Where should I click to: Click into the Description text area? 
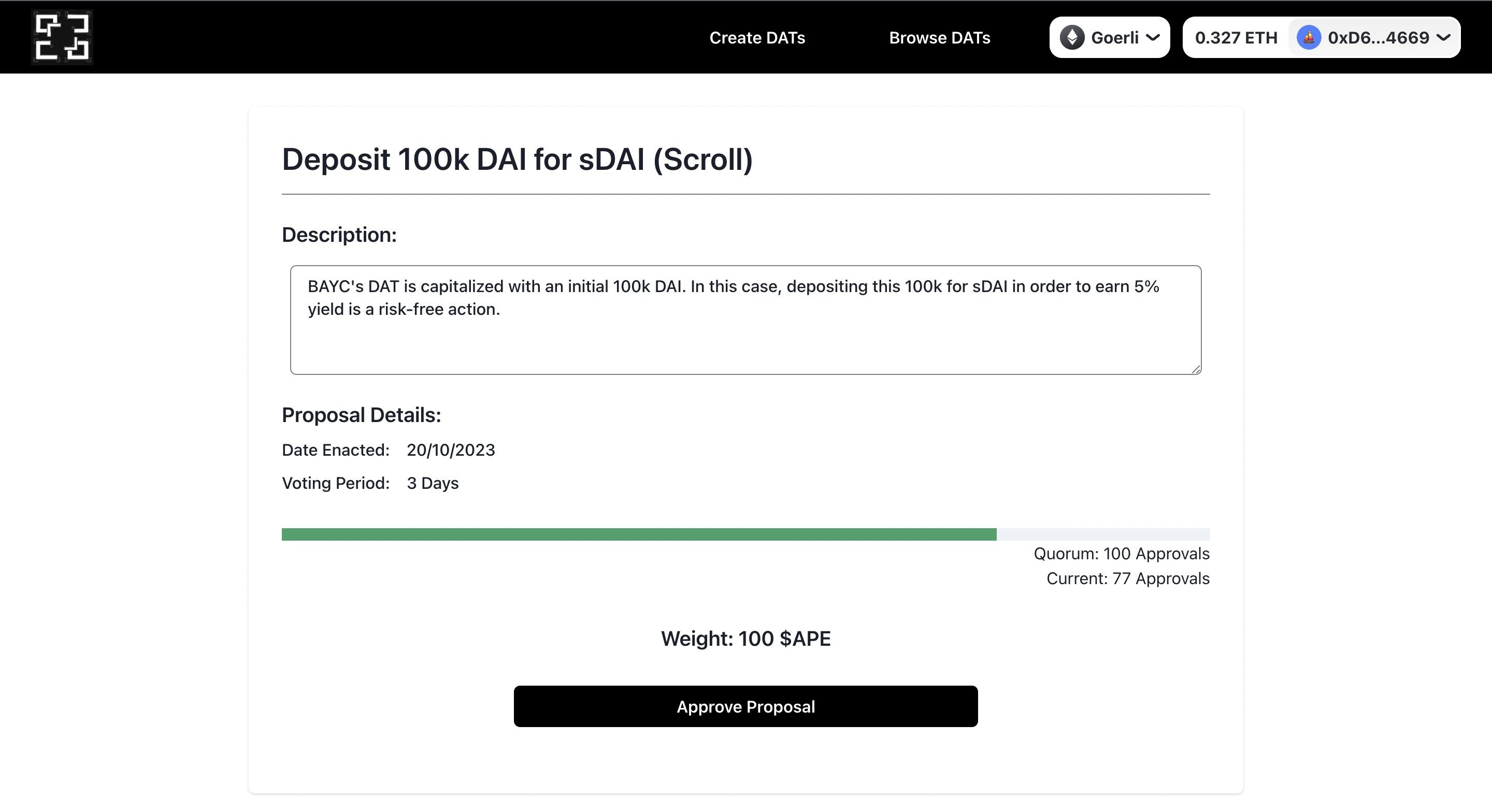745,320
